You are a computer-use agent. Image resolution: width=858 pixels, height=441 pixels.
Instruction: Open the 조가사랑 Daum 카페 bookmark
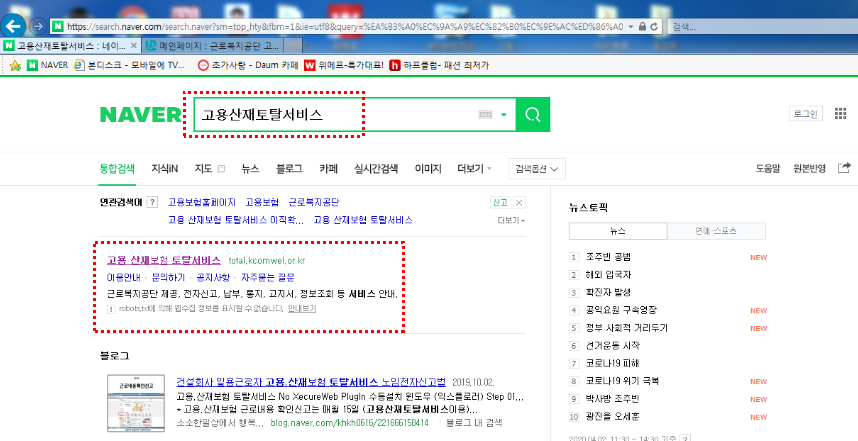coord(247,65)
